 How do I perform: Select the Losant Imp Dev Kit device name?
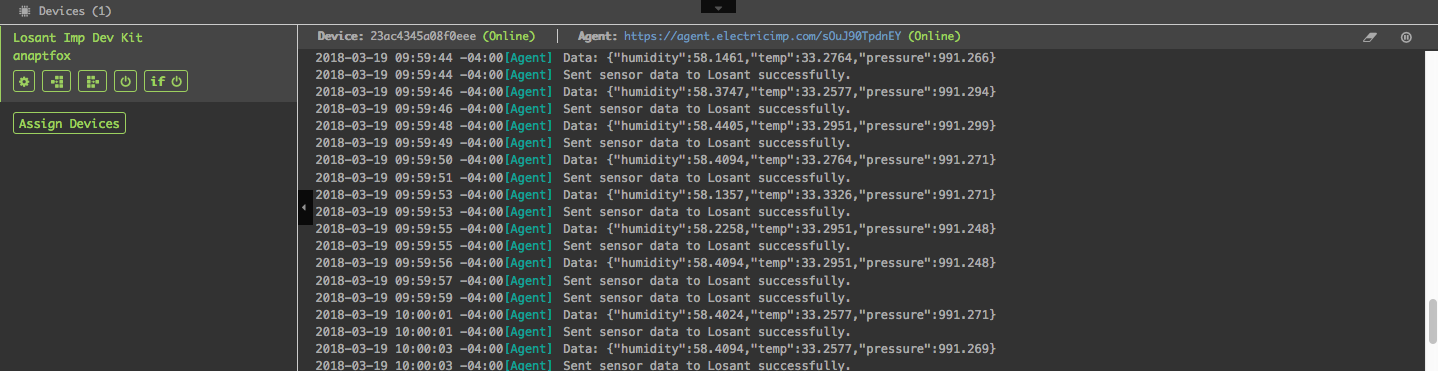[x=78, y=38]
